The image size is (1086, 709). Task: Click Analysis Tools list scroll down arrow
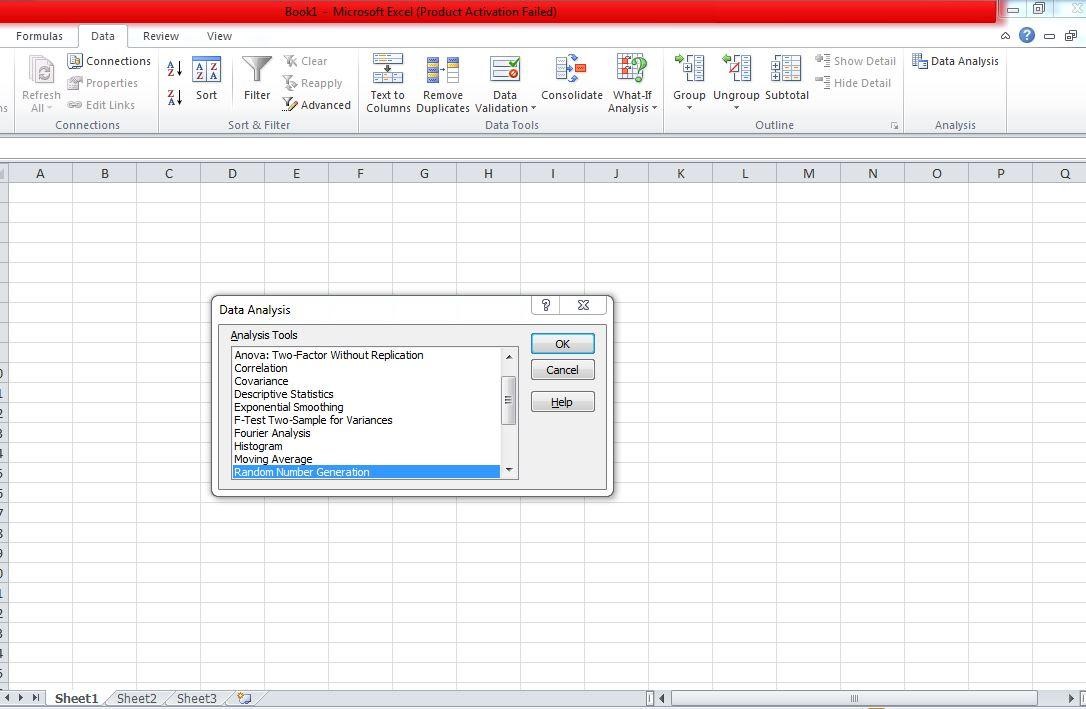(508, 470)
